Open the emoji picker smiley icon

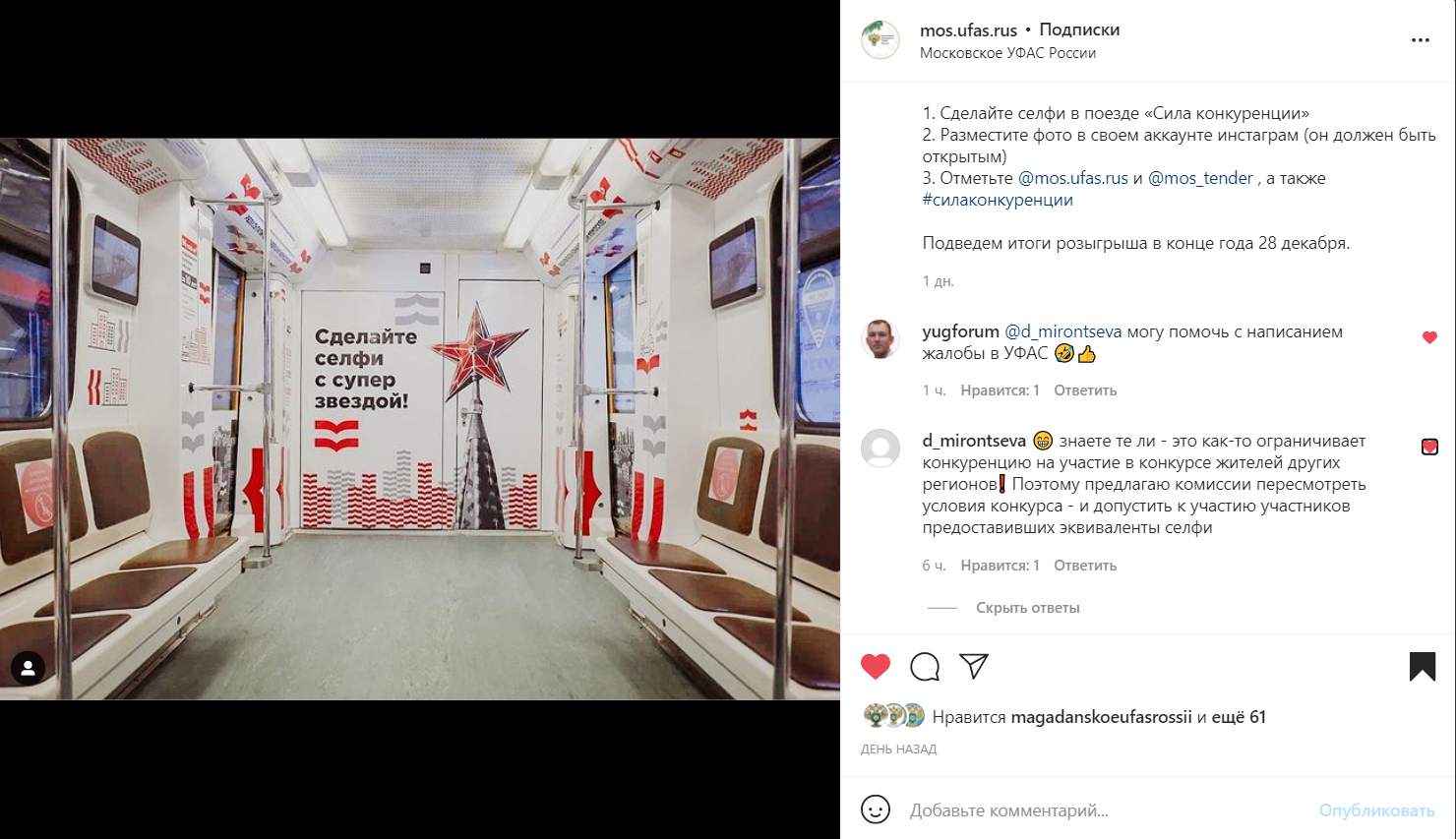click(x=876, y=809)
